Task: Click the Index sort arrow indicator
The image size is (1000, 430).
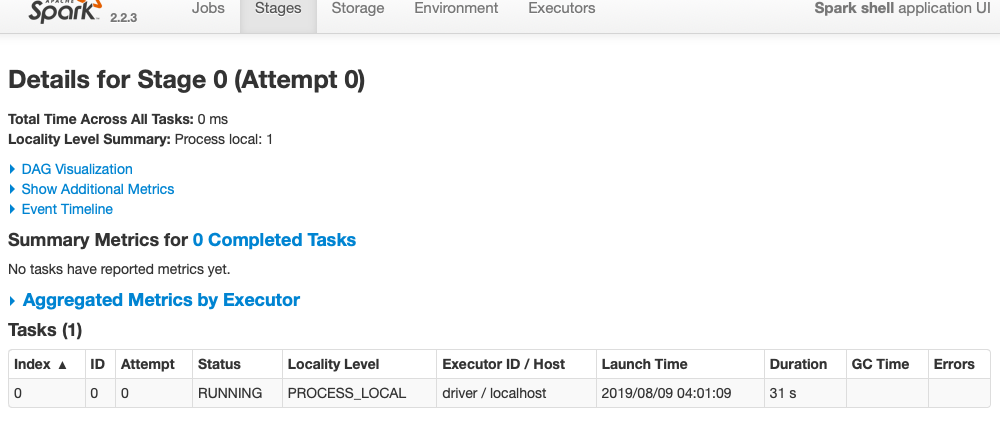Action: 62,365
